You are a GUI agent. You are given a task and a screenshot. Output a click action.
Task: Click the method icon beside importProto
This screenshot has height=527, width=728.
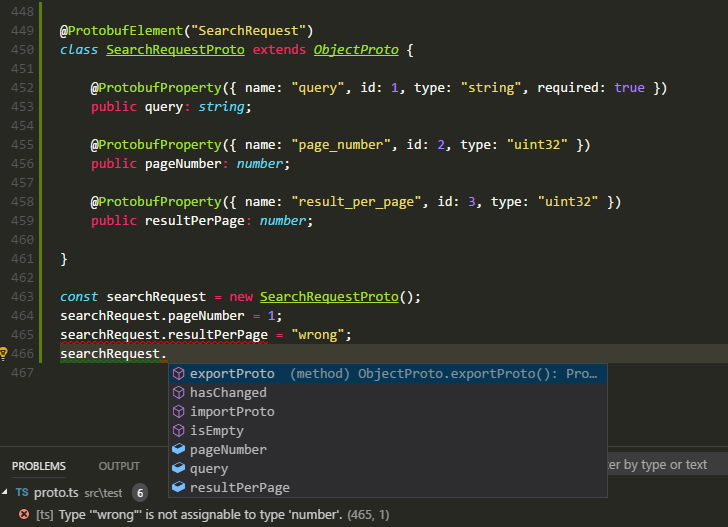tap(179, 412)
